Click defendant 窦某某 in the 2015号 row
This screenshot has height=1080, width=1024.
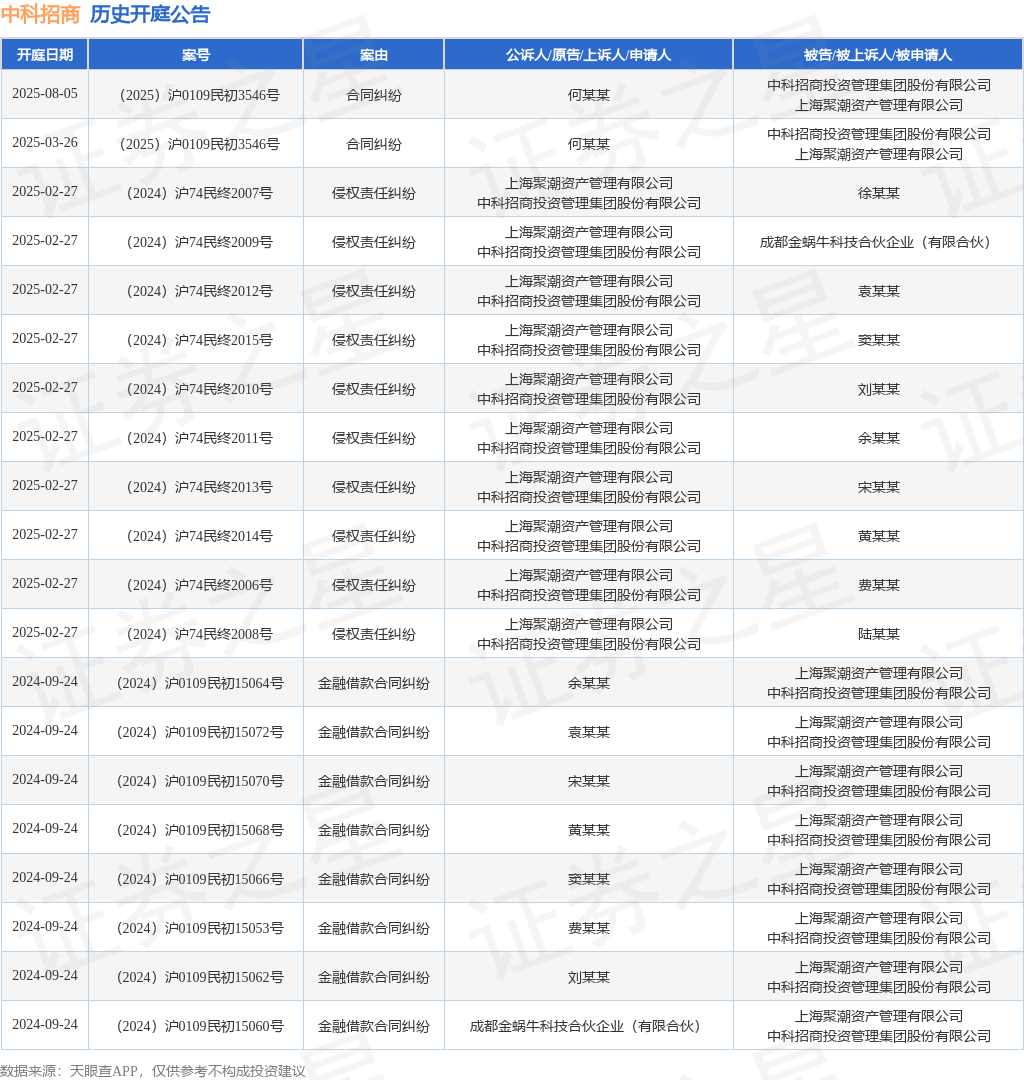point(878,340)
